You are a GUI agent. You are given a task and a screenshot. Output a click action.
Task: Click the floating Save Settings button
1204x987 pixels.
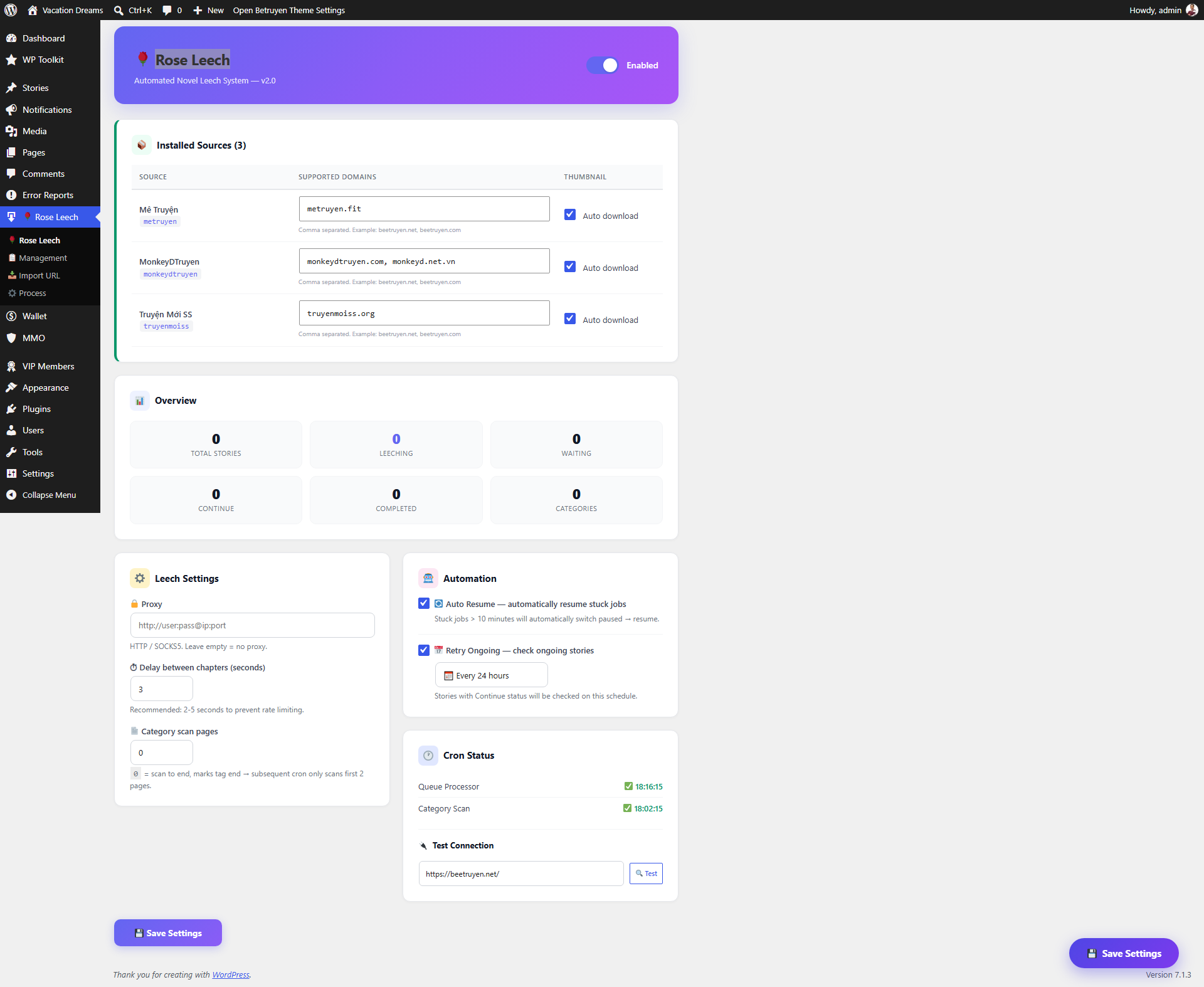(x=1124, y=953)
